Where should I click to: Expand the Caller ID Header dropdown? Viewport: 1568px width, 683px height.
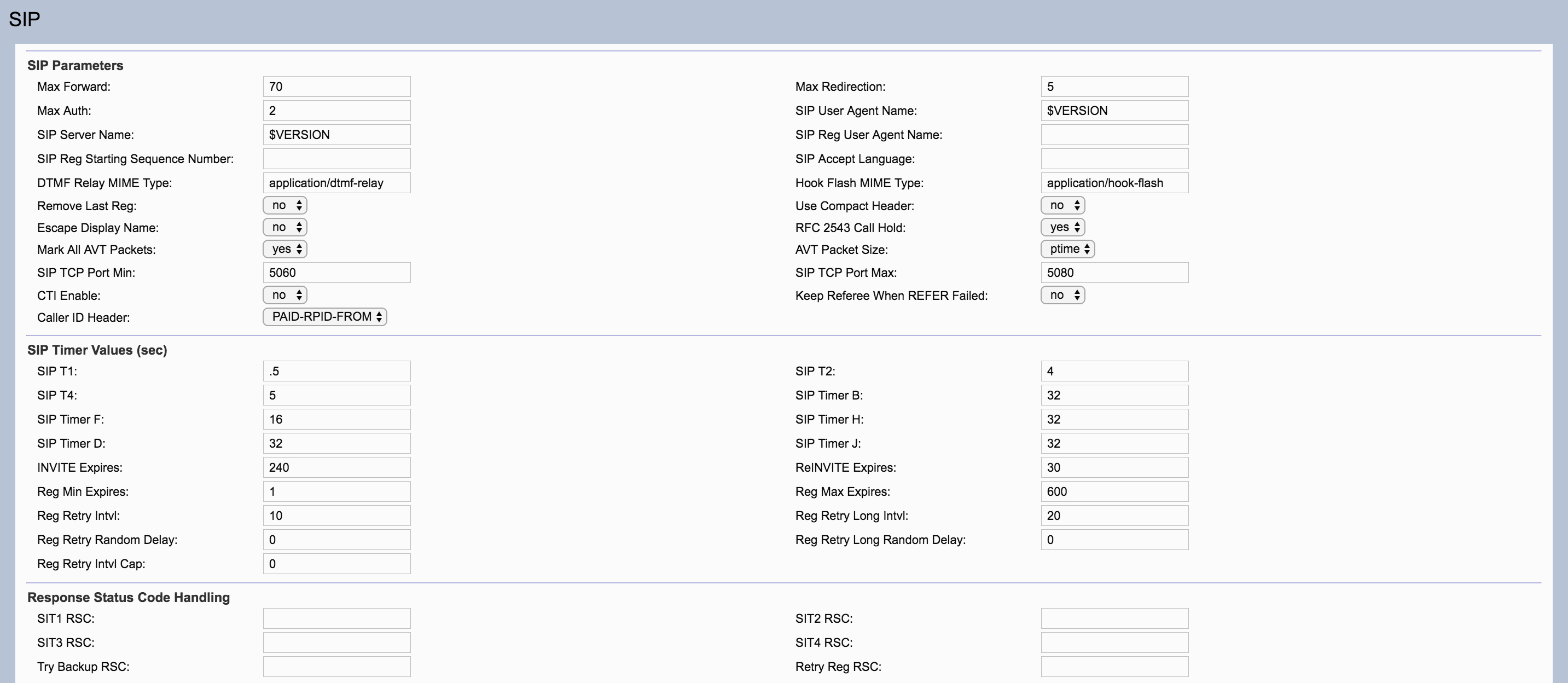[x=325, y=317]
